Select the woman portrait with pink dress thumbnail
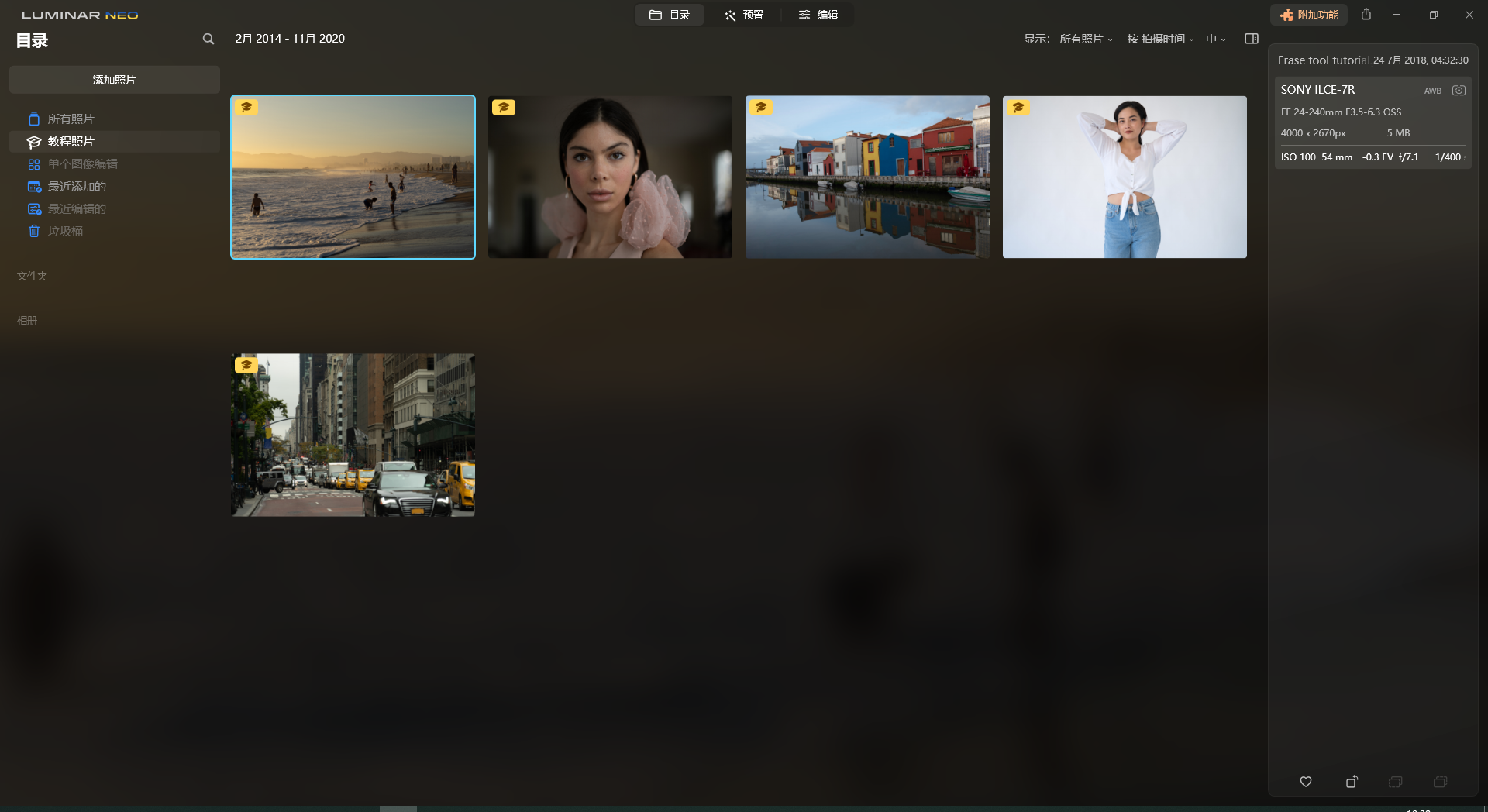This screenshot has width=1488, height=812. (x=610, y=177)
